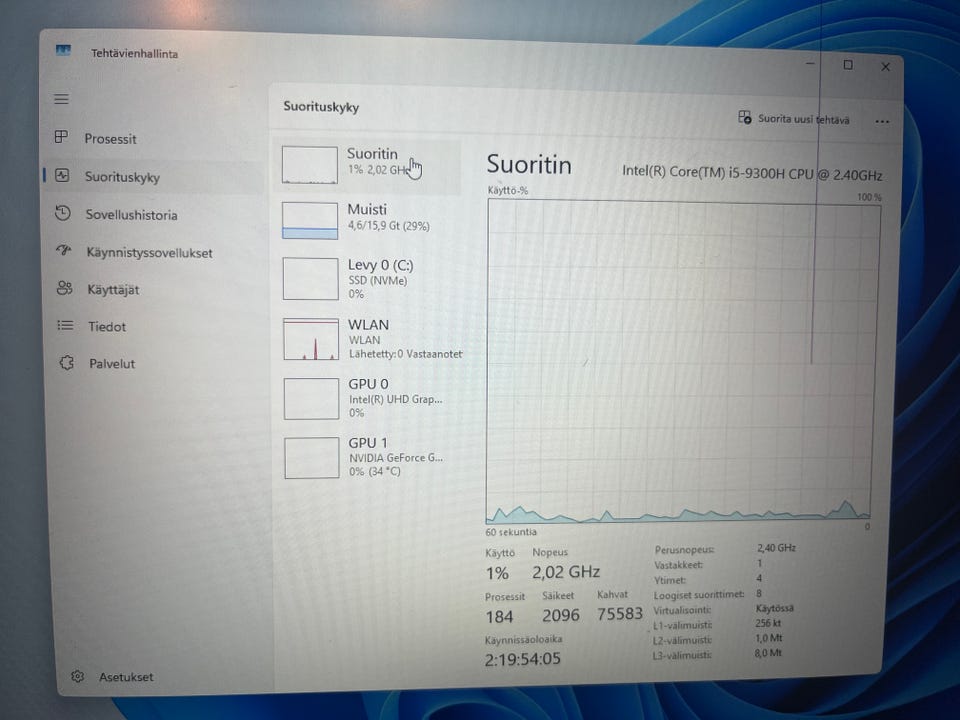
Task: Click the Käyttö-% graph label
Action: (x=508, y=190)
